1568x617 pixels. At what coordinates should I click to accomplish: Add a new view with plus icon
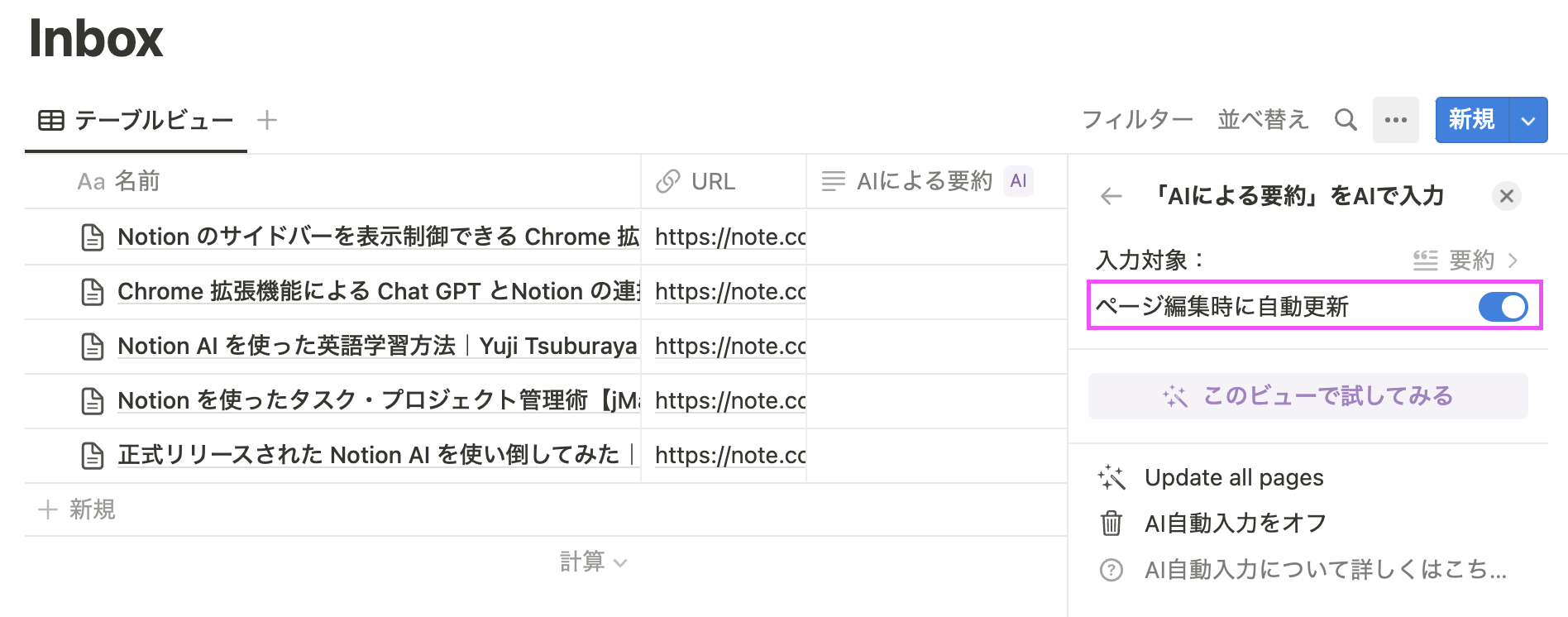[267, 120]
